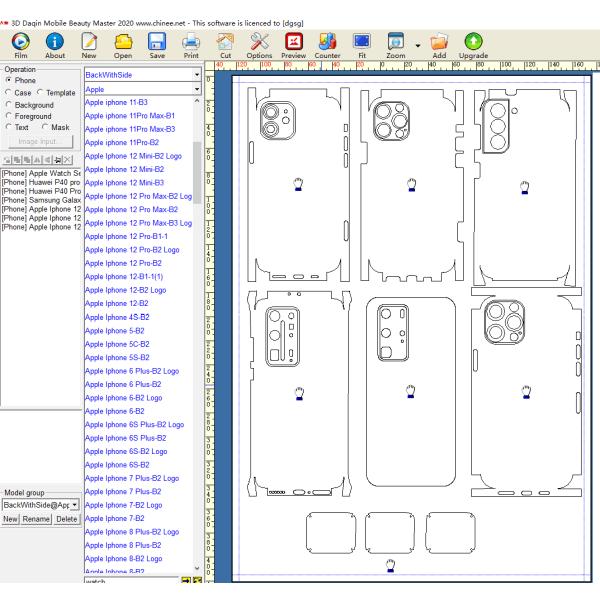Select the Case radio button
600x600 pixels.
[x=8, y=92]
